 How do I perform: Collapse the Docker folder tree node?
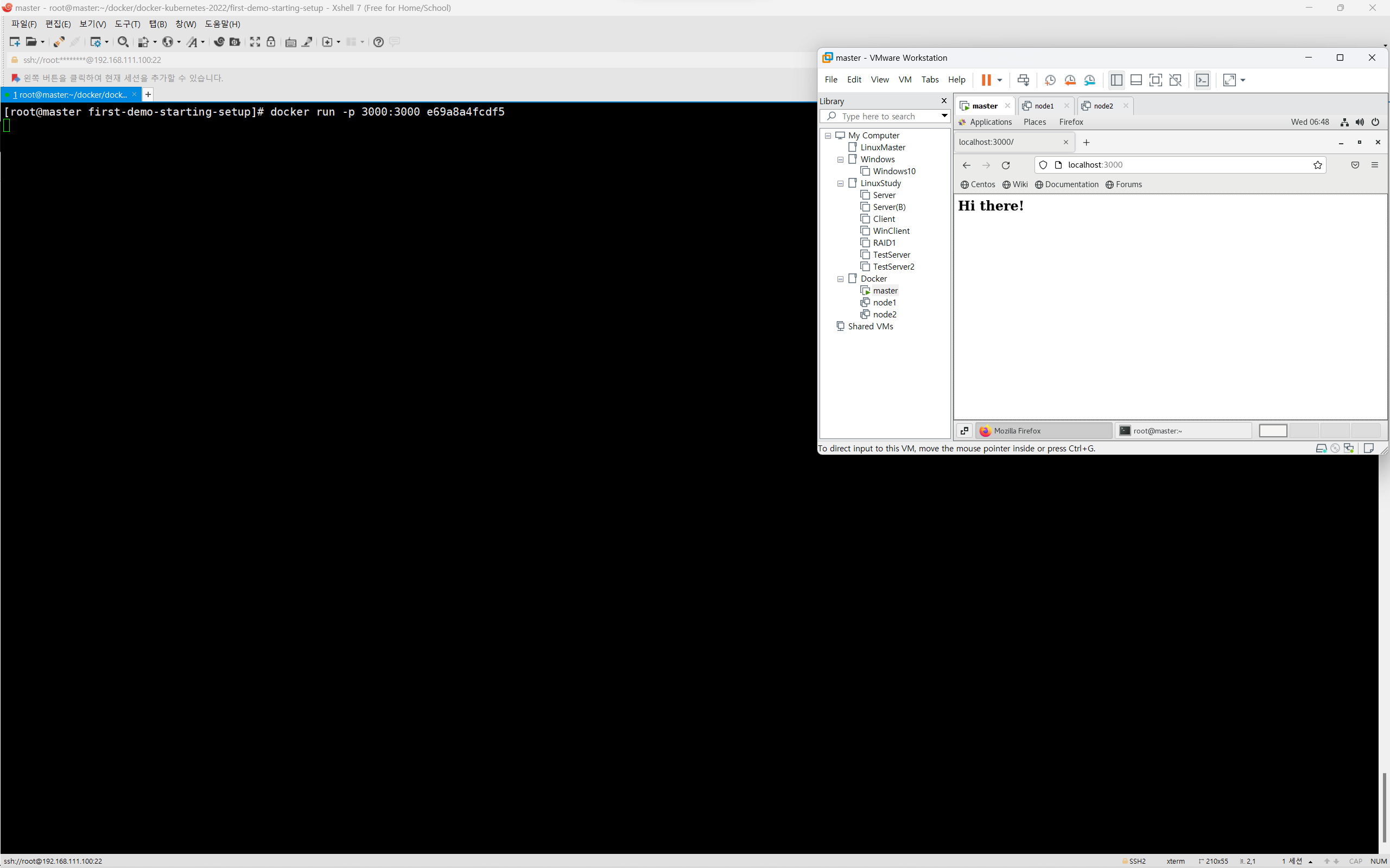840,279
